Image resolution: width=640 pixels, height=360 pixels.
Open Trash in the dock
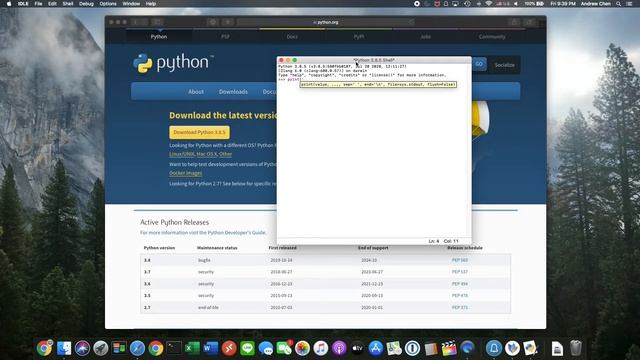click(576, 348)
